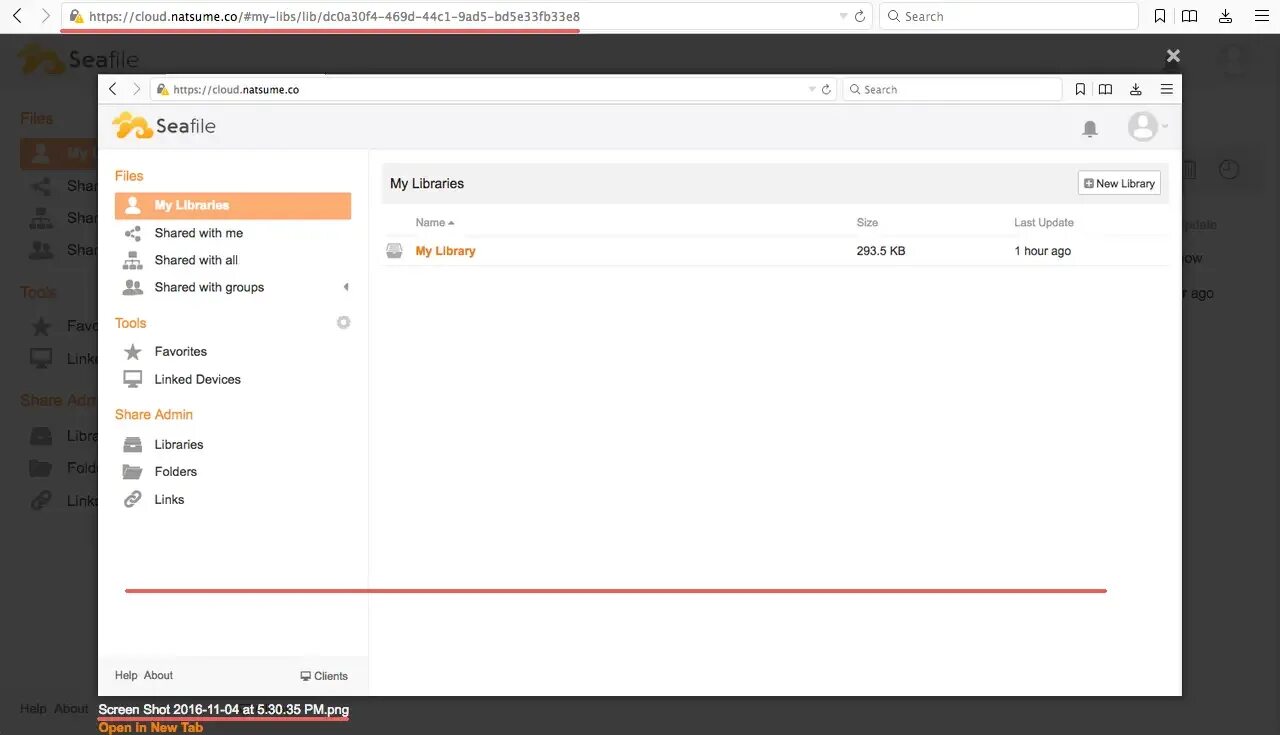Click the Size column header
Screen dimensions: 1280x735
point(867,222)
